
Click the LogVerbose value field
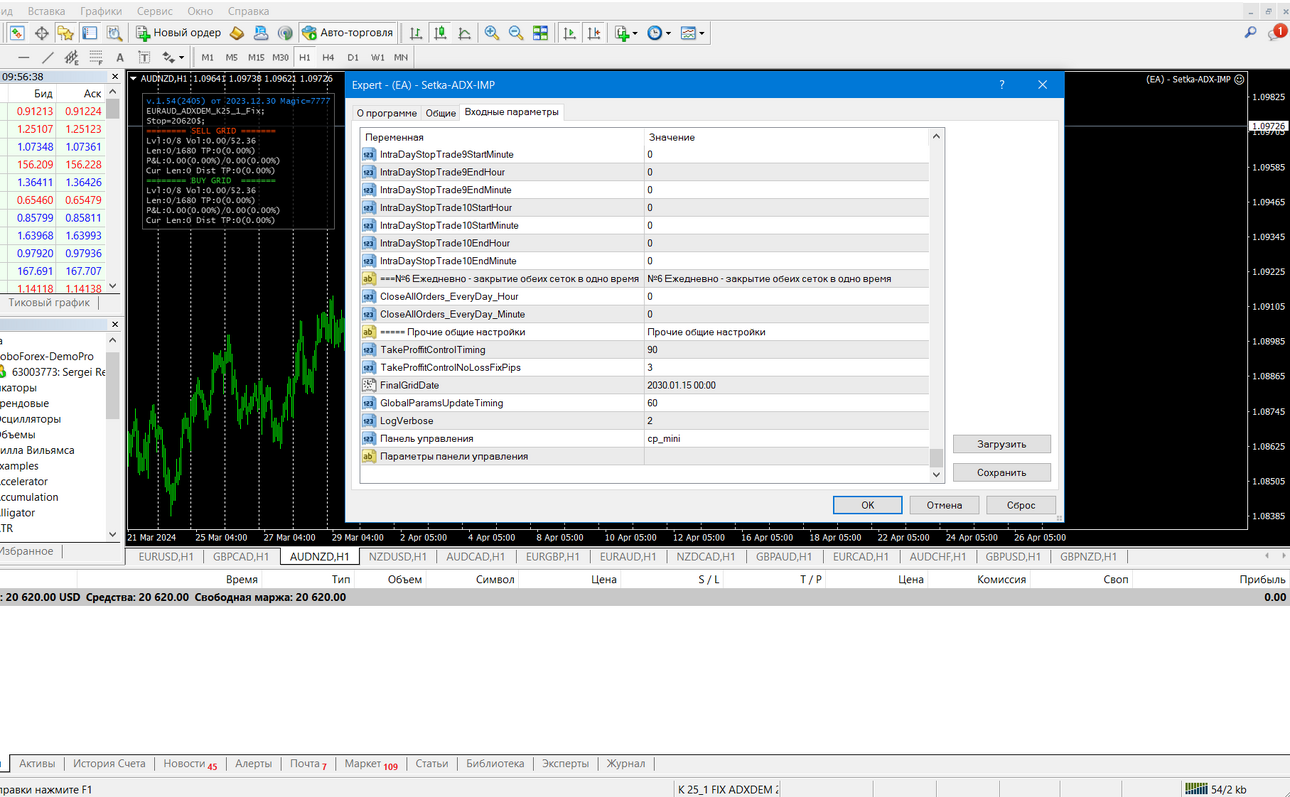tap(786, 421)
